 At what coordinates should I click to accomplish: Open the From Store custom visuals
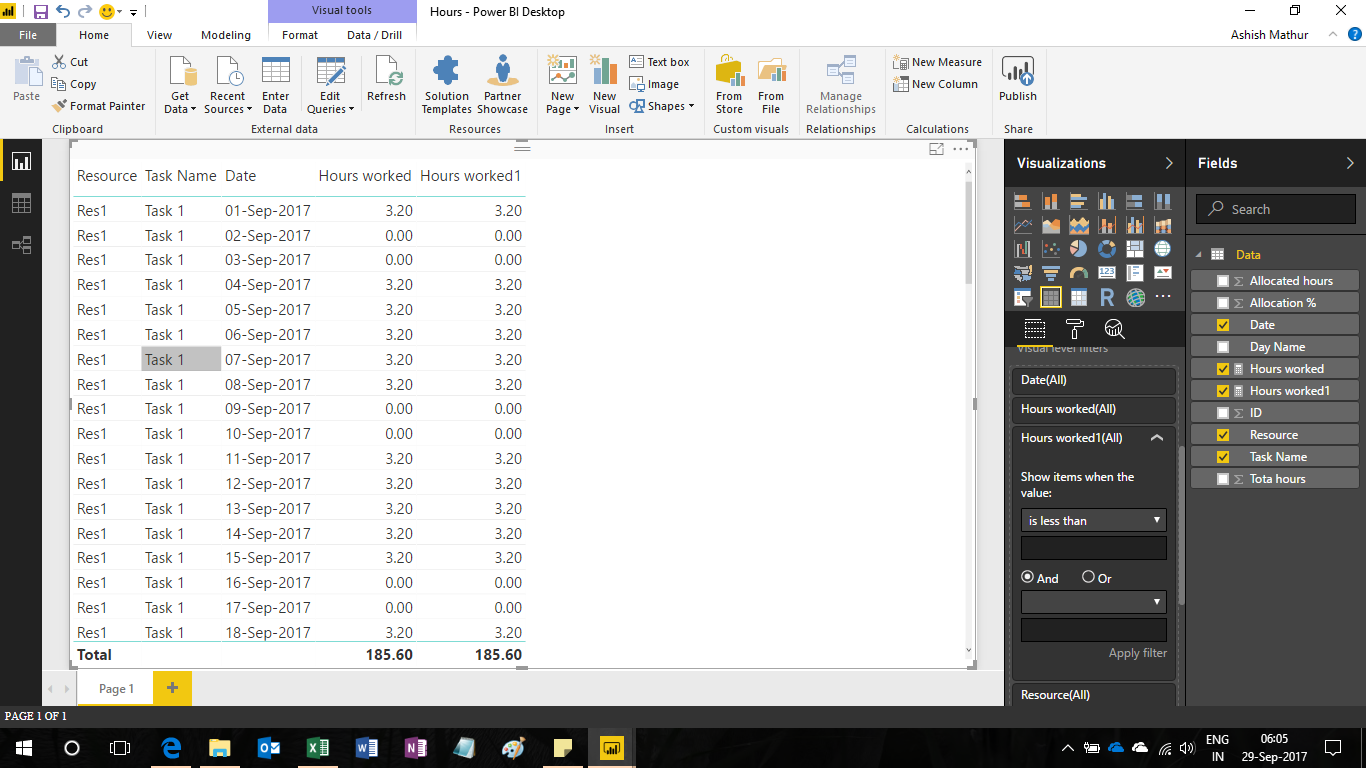coord(729,85)
